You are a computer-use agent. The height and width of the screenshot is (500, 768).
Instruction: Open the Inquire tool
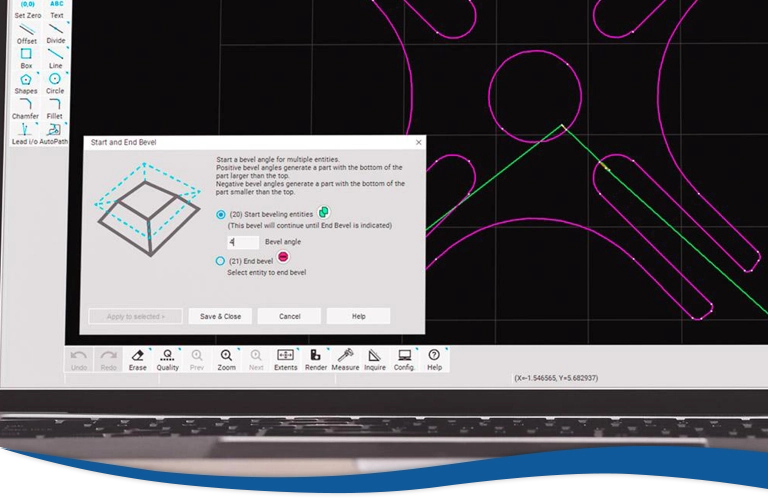pyautogui.click(x=375, y=358)
